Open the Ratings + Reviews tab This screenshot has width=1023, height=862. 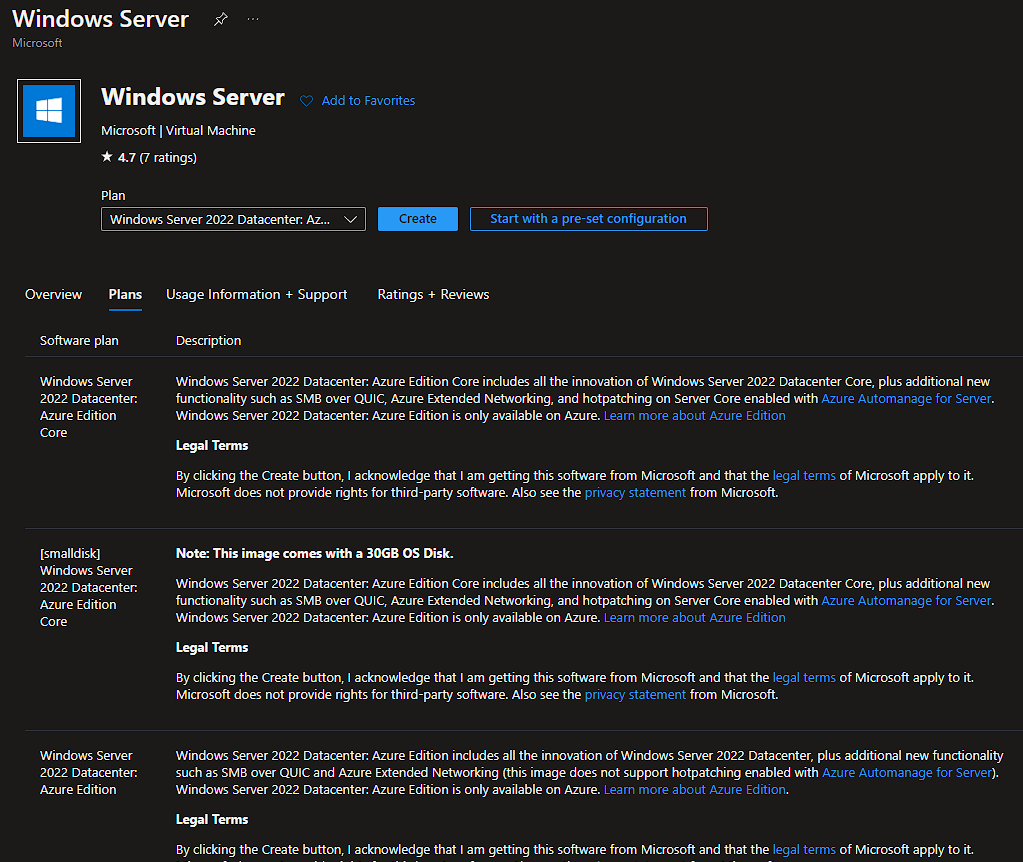coord(433,294)
